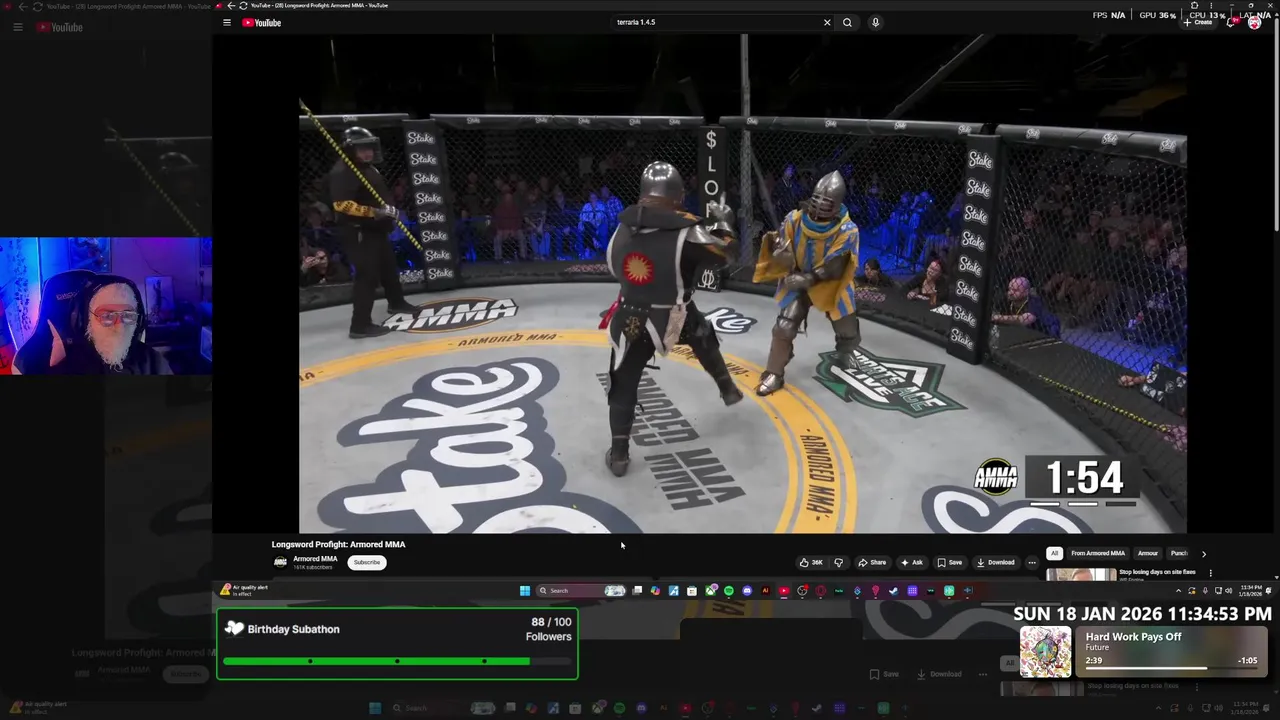1280x720 pixels.
Task: Open Spotify from the taskbar
Action: click(x=729, y=590)
